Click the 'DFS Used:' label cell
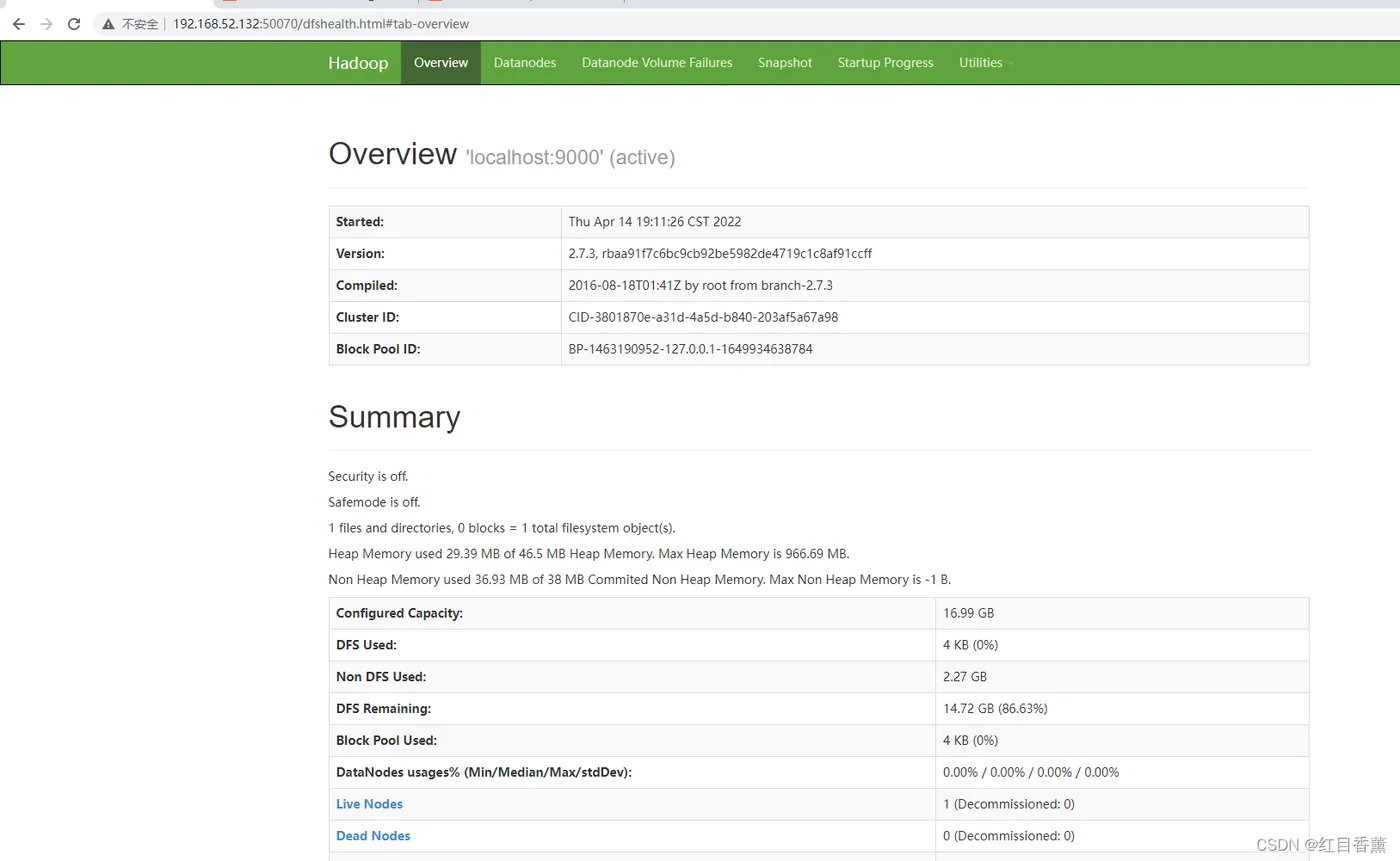The height and width of the screenshot is (861, 1400). point(632,645)
